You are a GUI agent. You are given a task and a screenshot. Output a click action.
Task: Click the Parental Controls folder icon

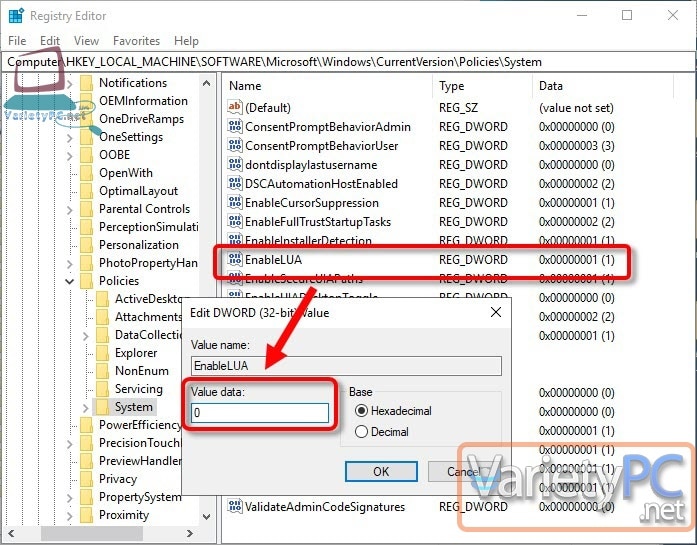[x=86, y=209]
